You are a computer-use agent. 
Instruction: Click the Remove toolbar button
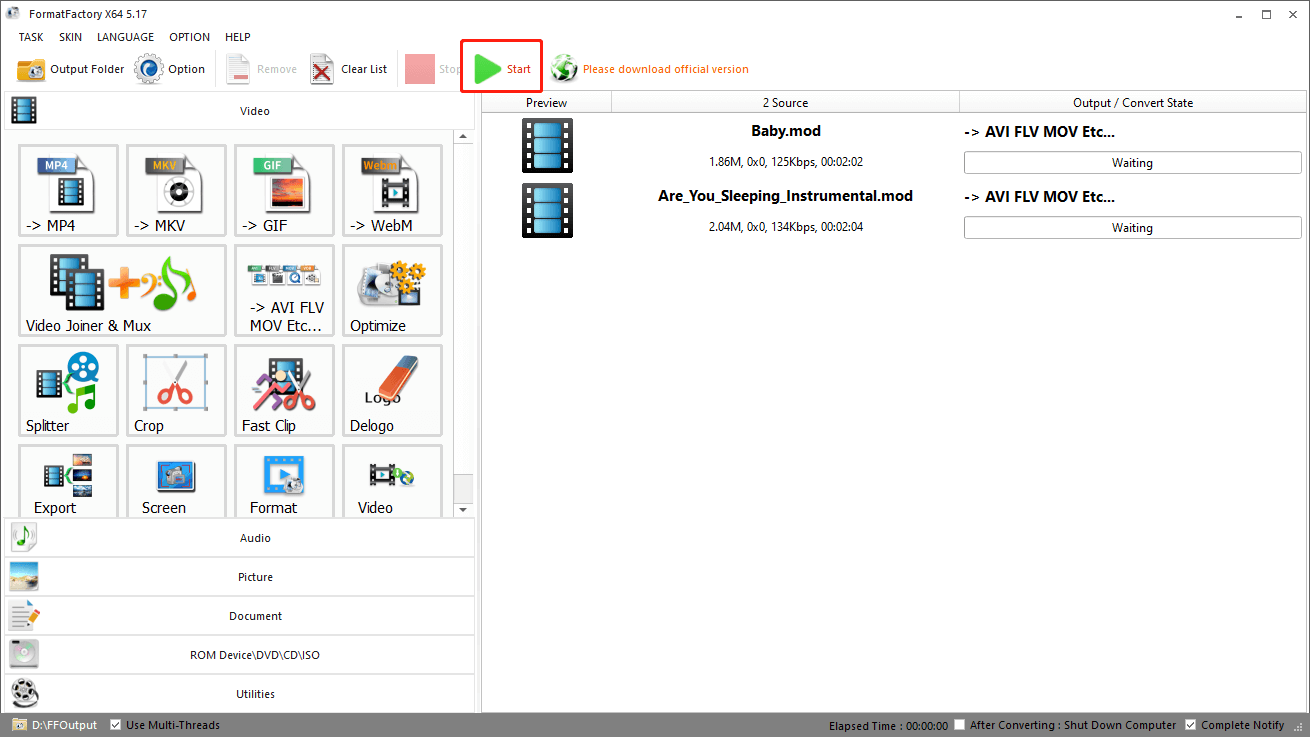[261, 69]
